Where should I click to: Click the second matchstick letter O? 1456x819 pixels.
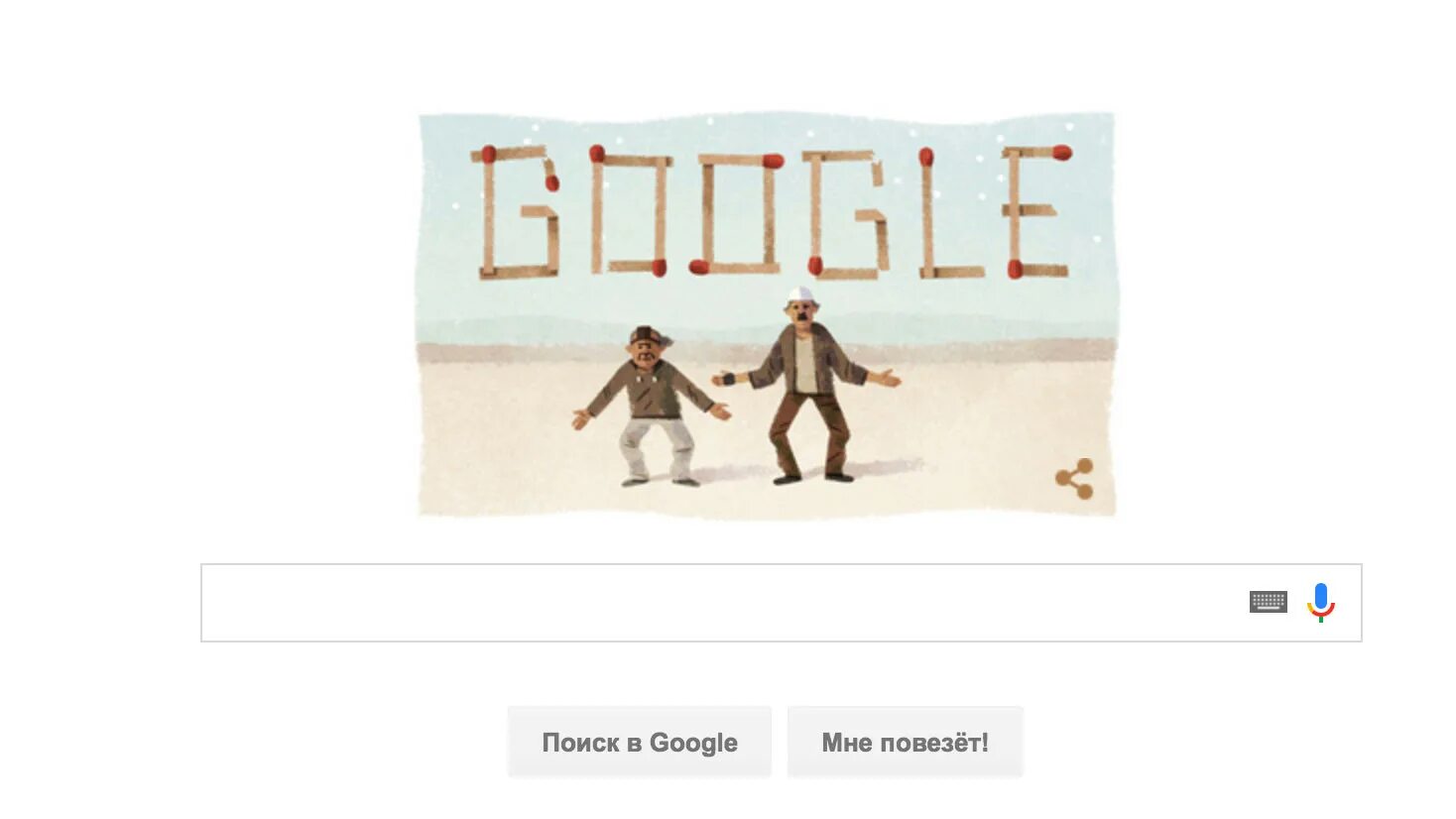pos(736,212)
